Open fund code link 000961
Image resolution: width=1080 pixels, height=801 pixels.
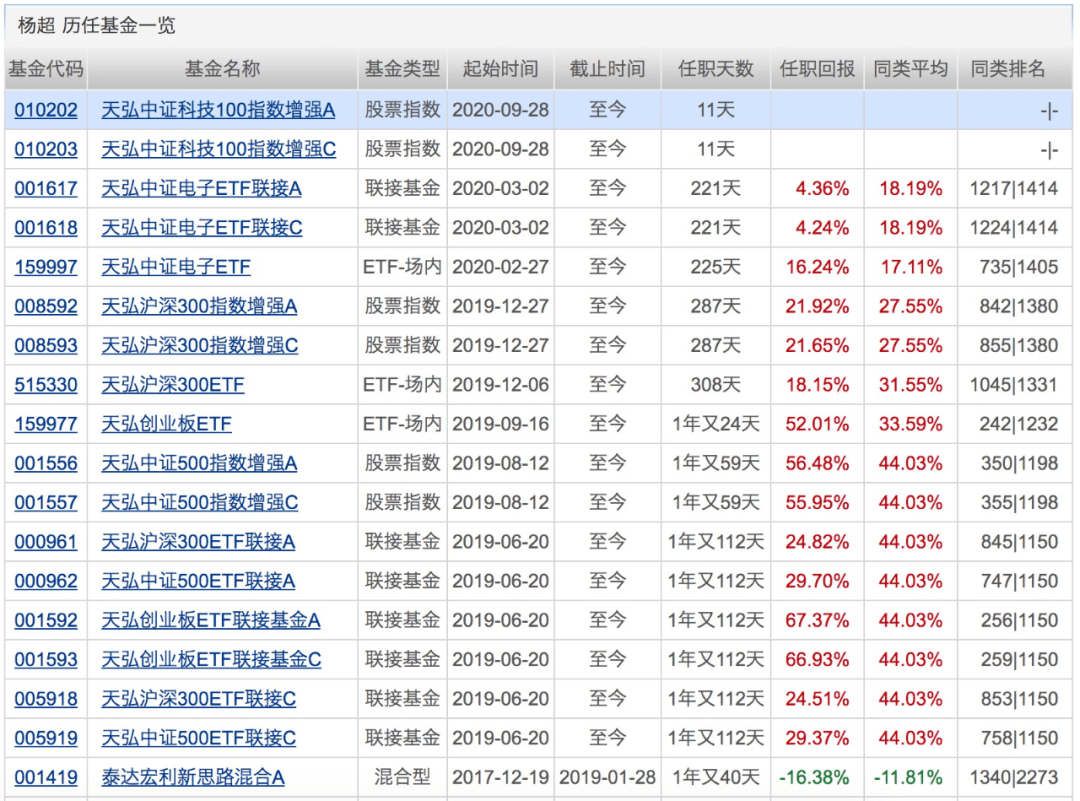tap(45, 542)
